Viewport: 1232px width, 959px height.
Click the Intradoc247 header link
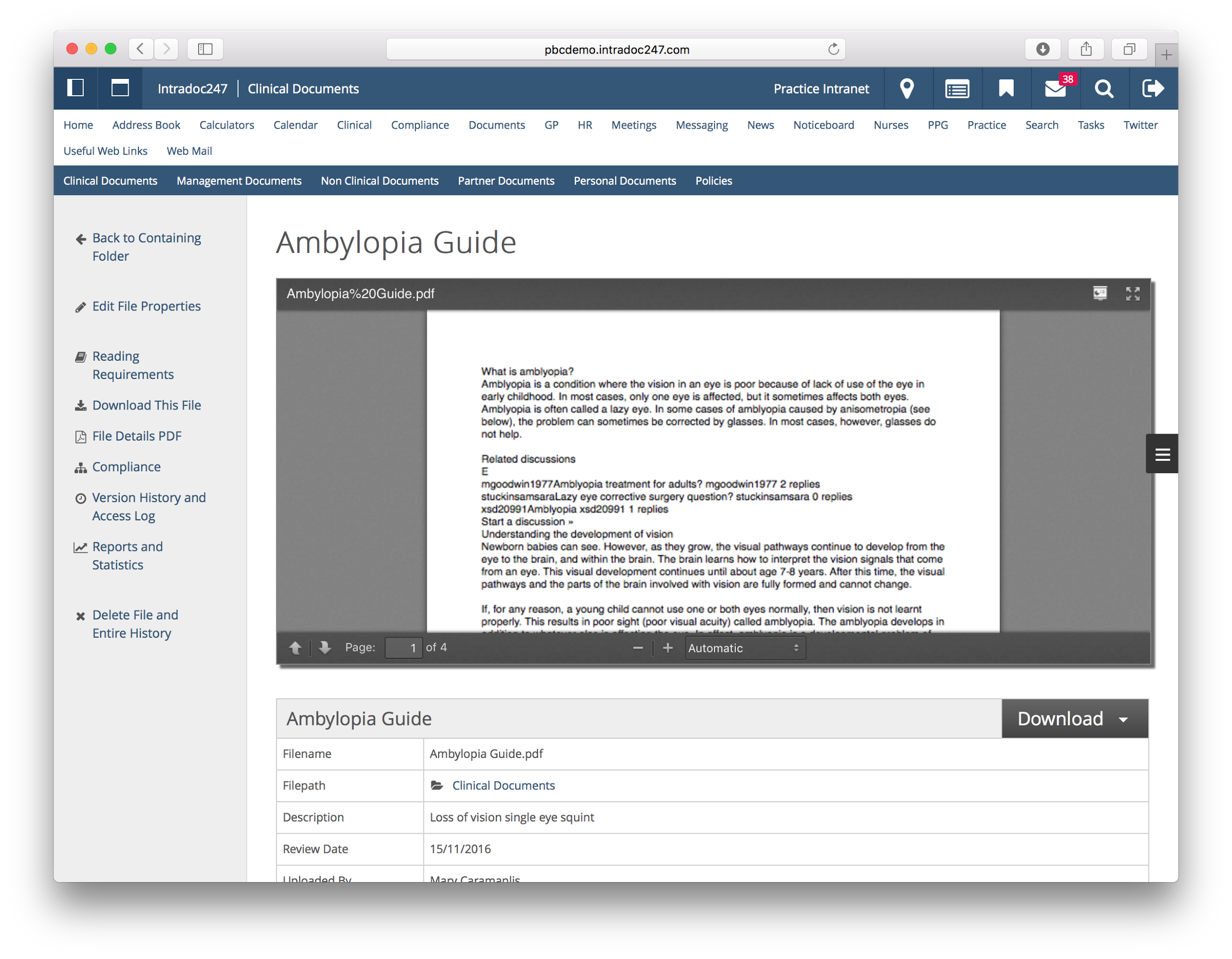coord(192,89)
